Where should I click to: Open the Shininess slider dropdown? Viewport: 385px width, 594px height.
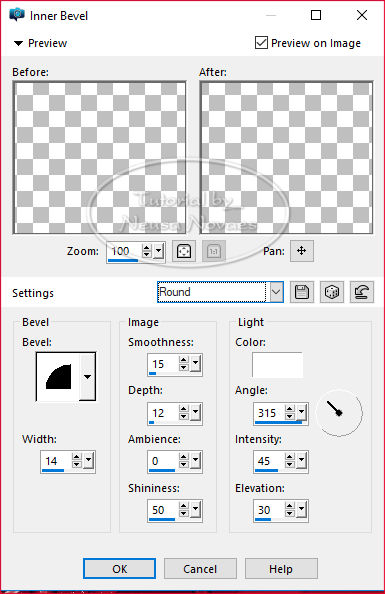195,510
